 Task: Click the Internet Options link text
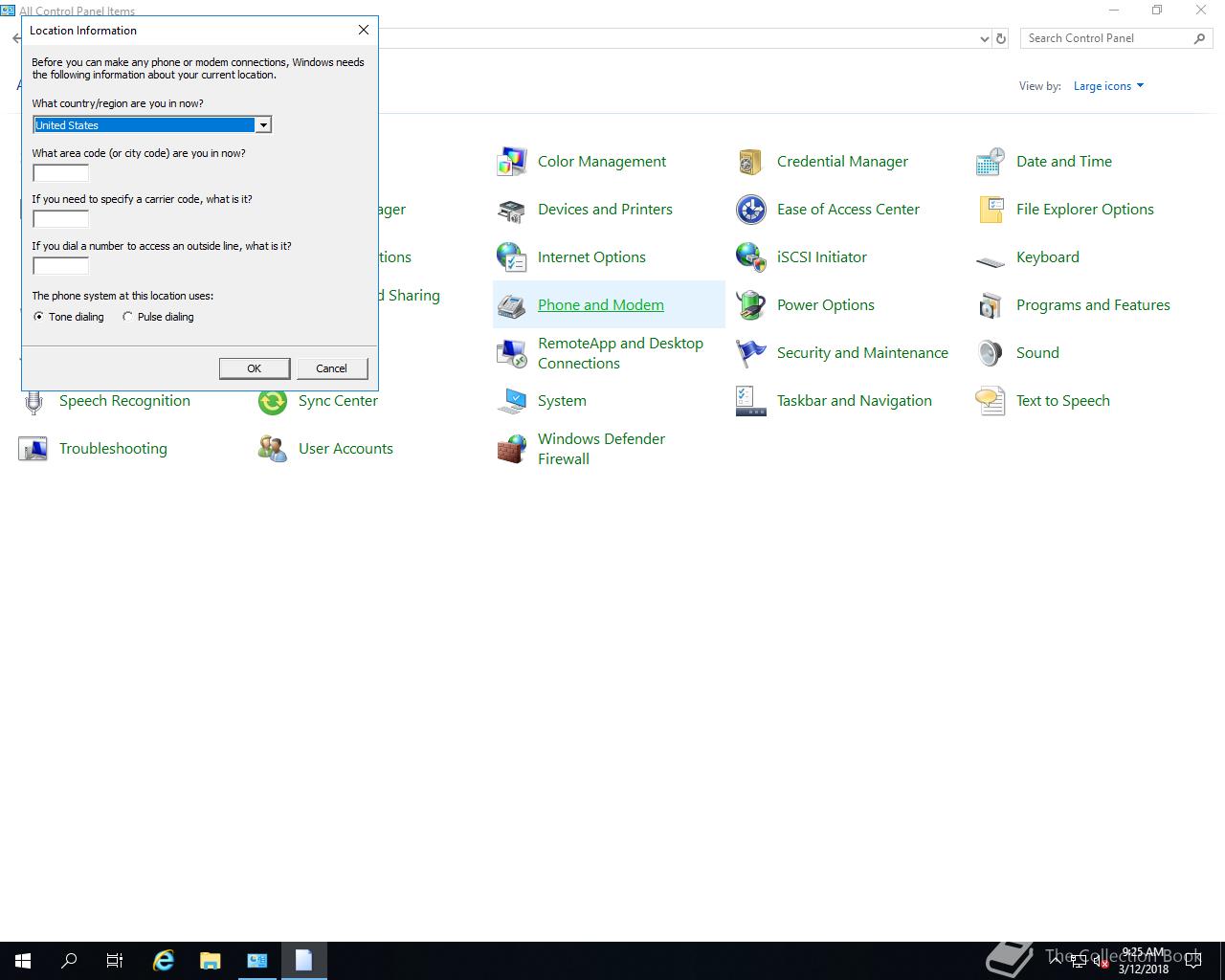click(x=591, y=257)
